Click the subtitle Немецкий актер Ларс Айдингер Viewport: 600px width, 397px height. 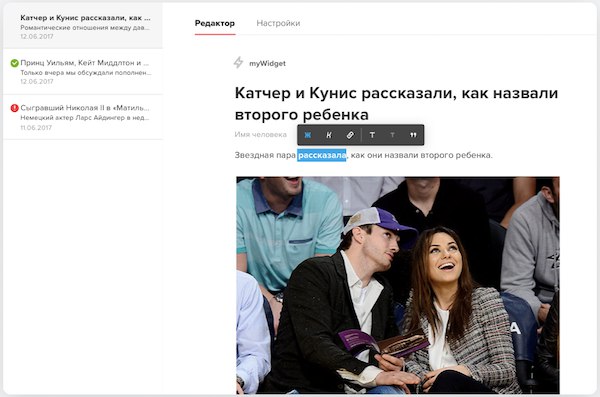pos(85,118)
